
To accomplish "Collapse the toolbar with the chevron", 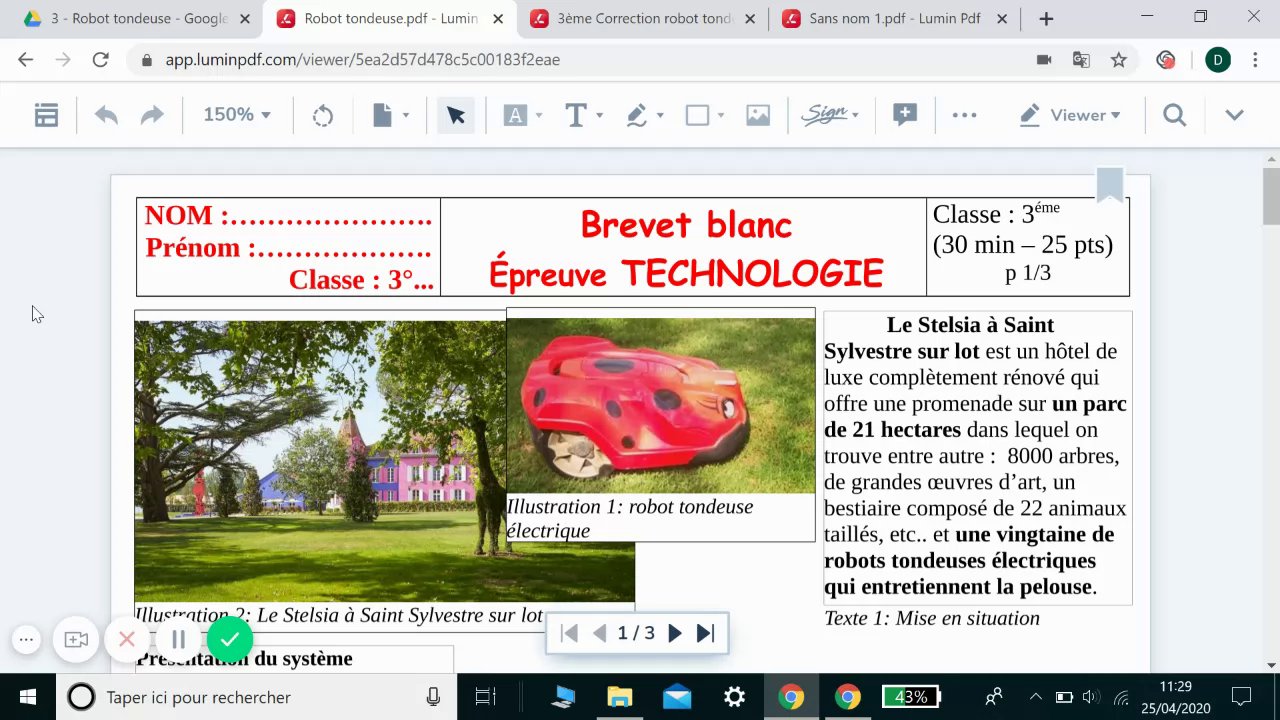I will point(1234,115).
